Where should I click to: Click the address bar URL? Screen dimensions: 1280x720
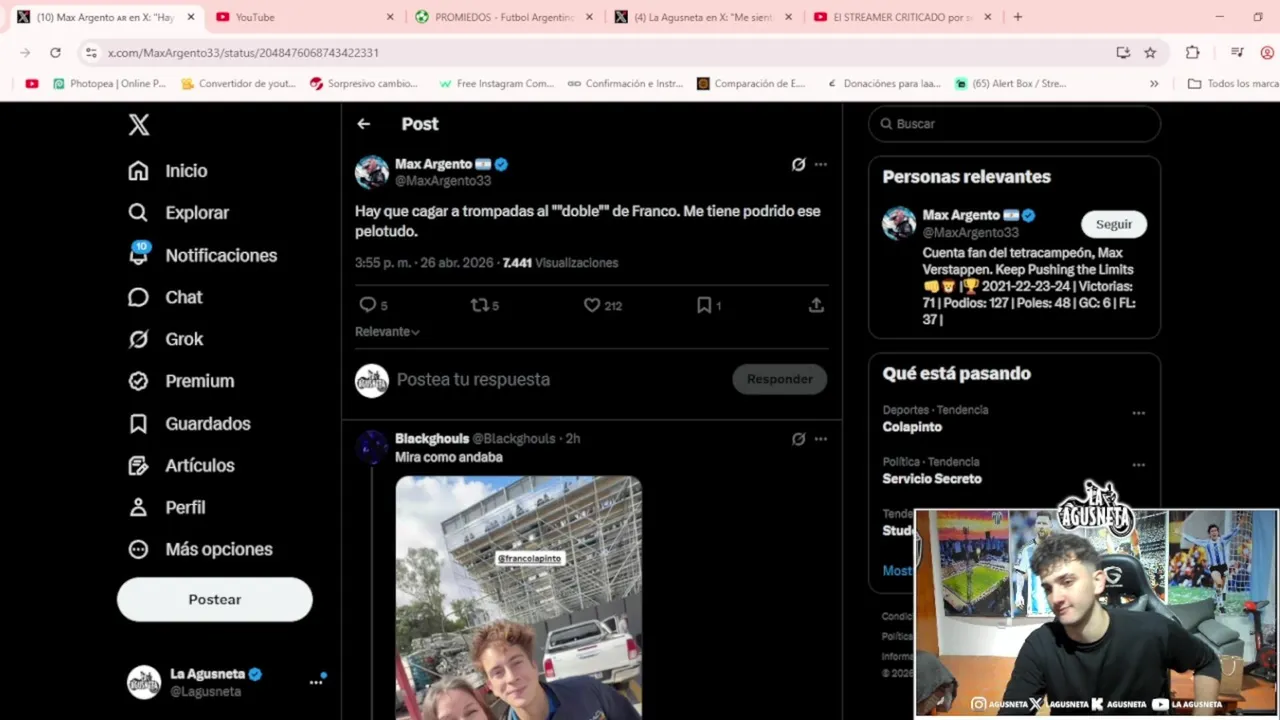tap(243, 53)
